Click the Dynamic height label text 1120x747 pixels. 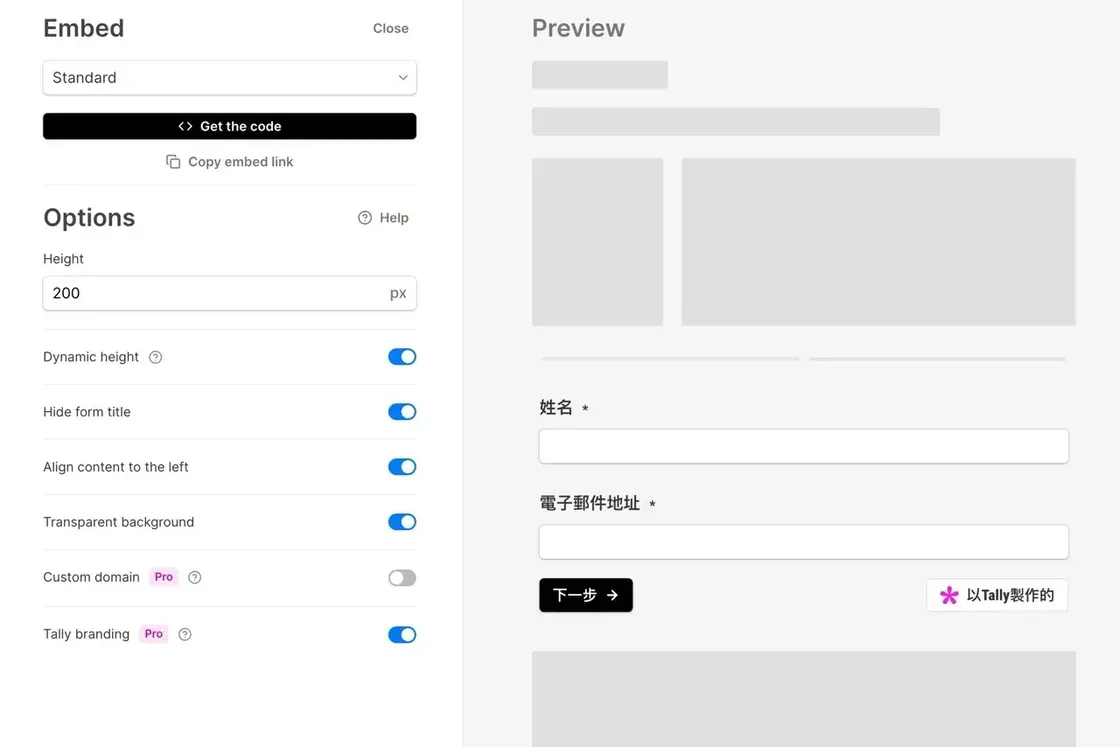tap(91, 357)
